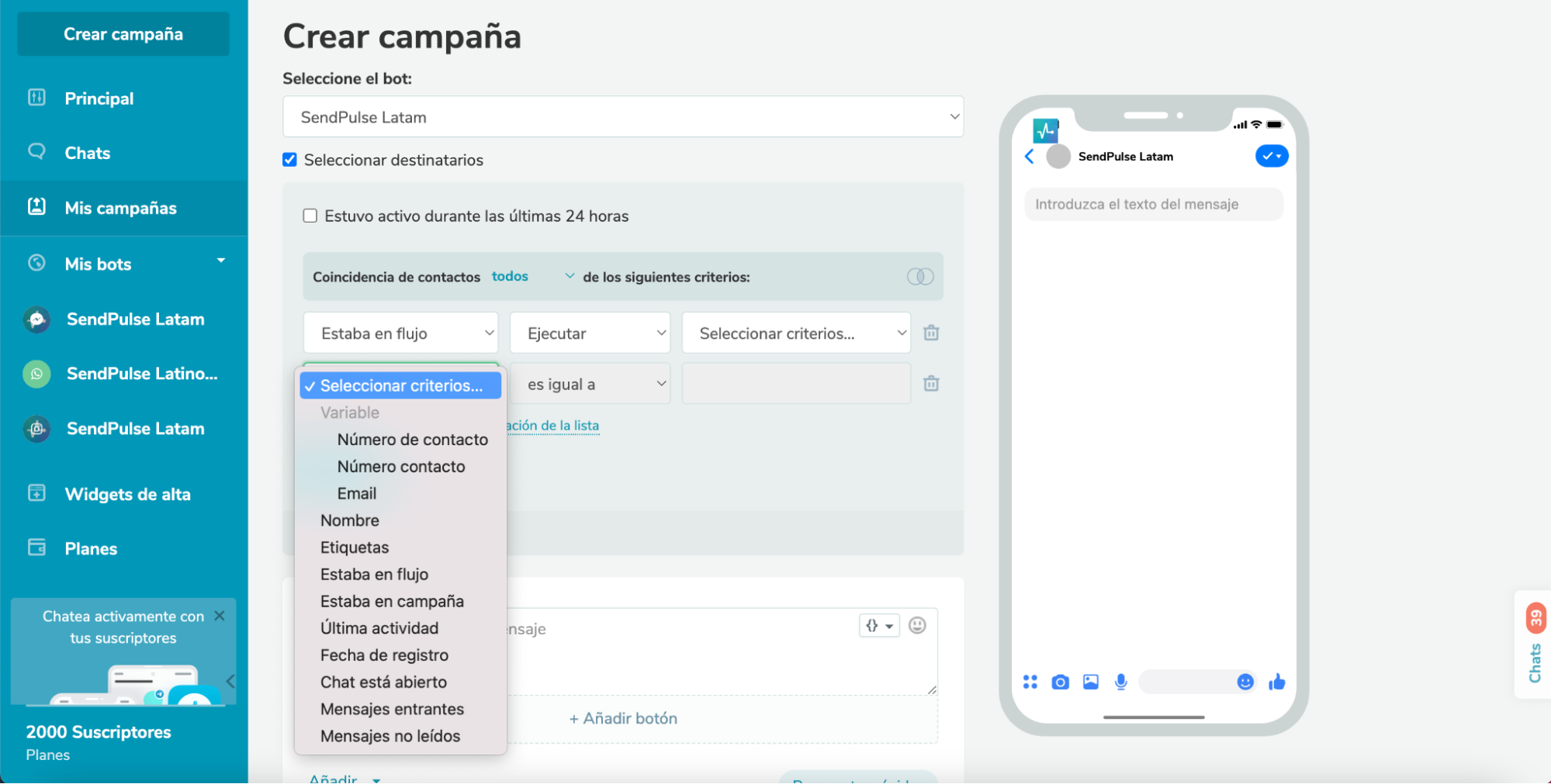Image resolution: width=1551 pixels, height=784 pixels.
Task: Click the camera icon in phone preview
Action: point(1060,682)
